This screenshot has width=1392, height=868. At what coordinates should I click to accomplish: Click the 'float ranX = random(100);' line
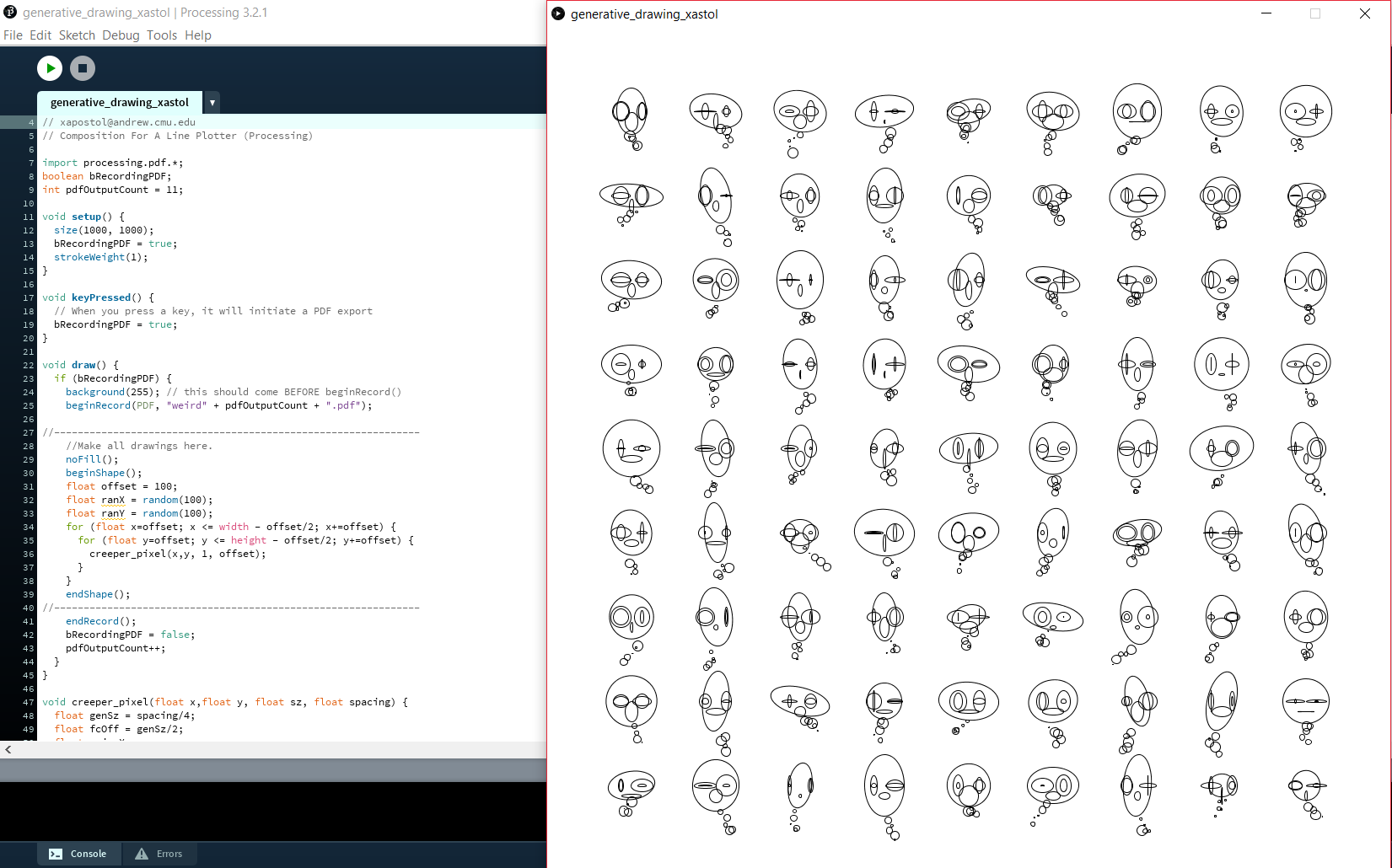point(139,500)
